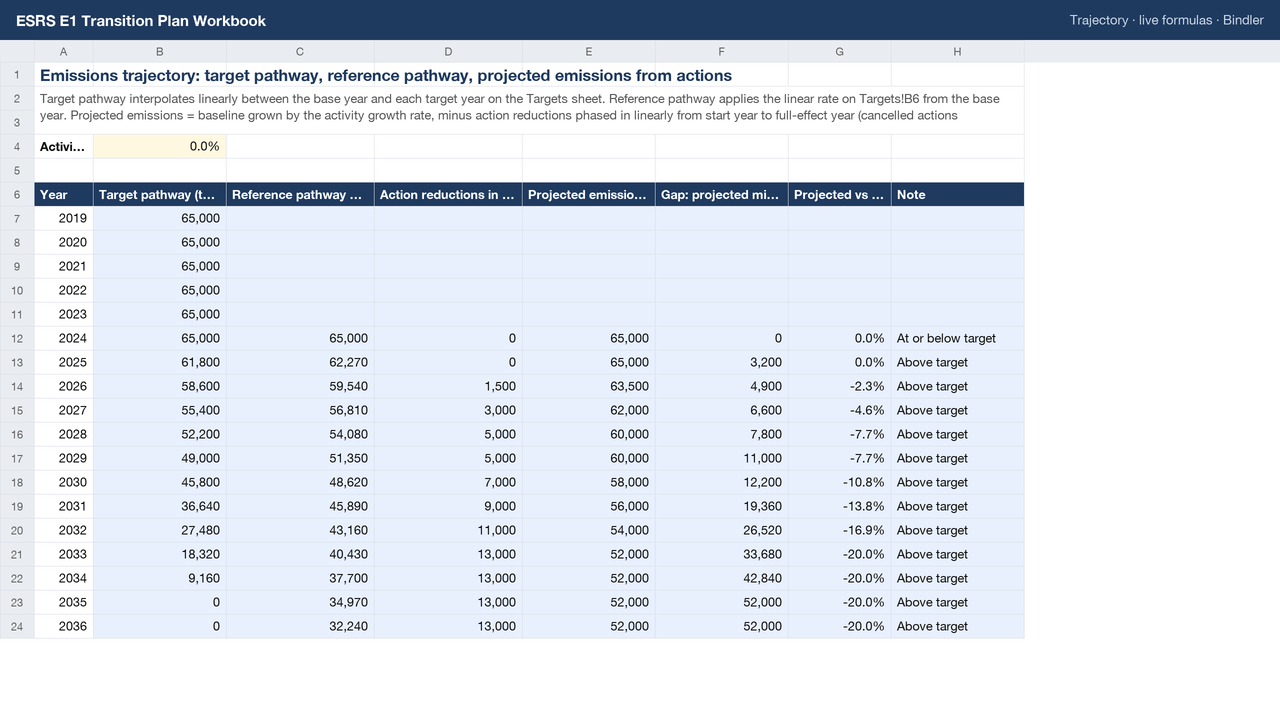Click the 'Note' heading cell

[x=958, y=194]
